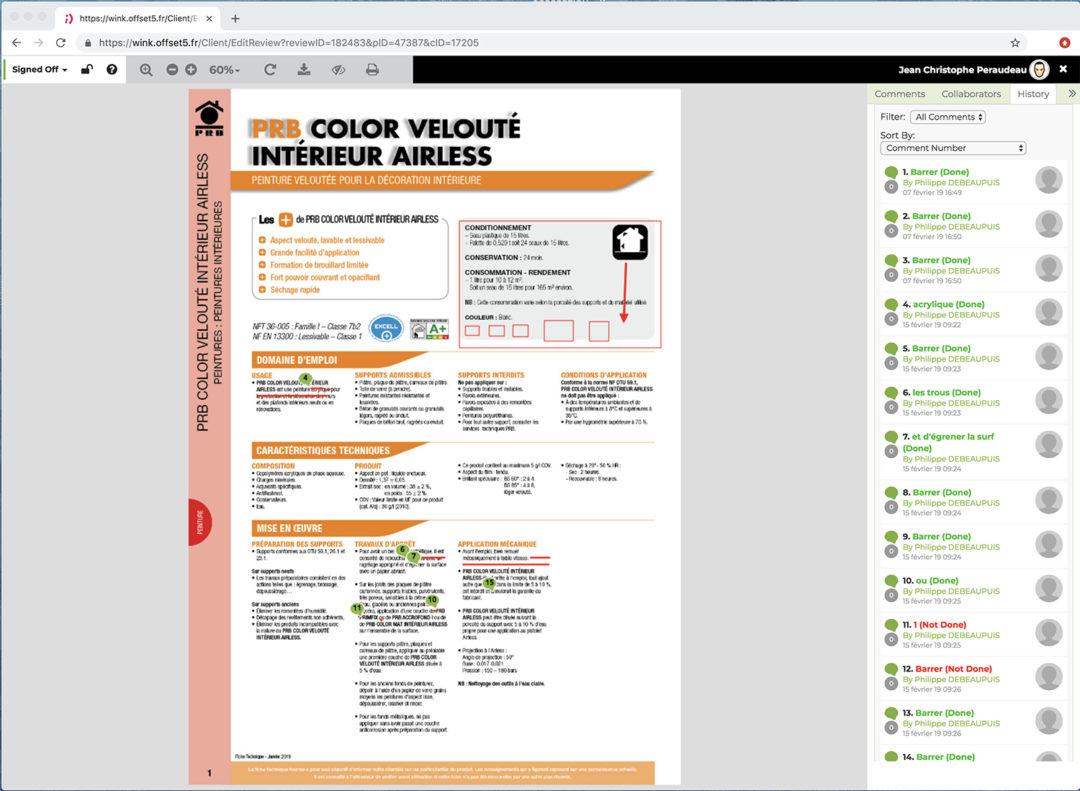
Task: Reload the page in the browser
Action: click(x=61, y=43)
